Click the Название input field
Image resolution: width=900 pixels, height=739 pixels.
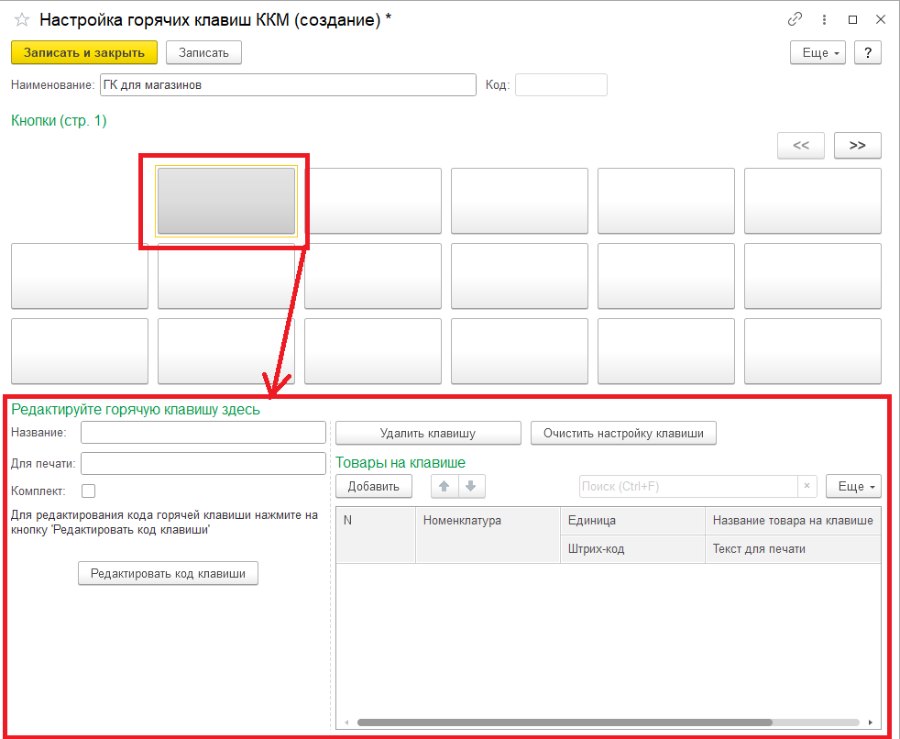click(x=203, y=433)
